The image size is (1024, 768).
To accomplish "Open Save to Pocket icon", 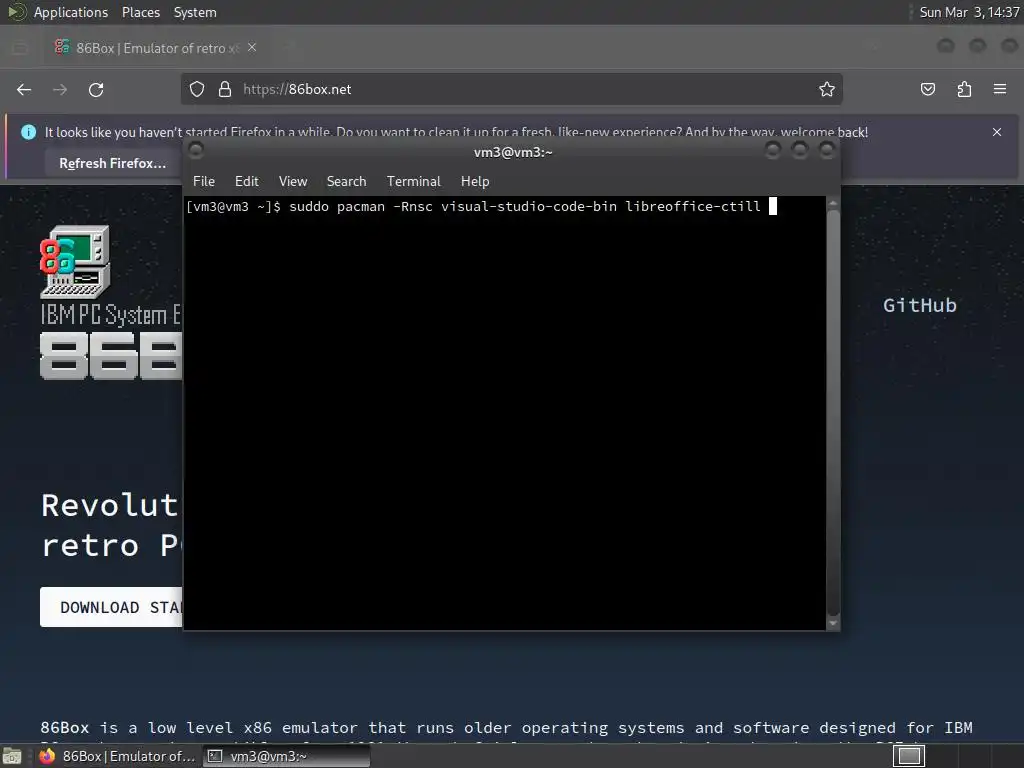I will pyautogui.click(x=928, y=89).
